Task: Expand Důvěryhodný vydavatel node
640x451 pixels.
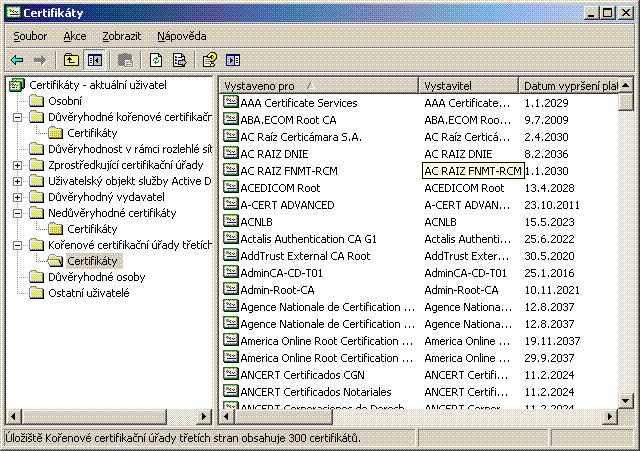Action: (18, 197)
